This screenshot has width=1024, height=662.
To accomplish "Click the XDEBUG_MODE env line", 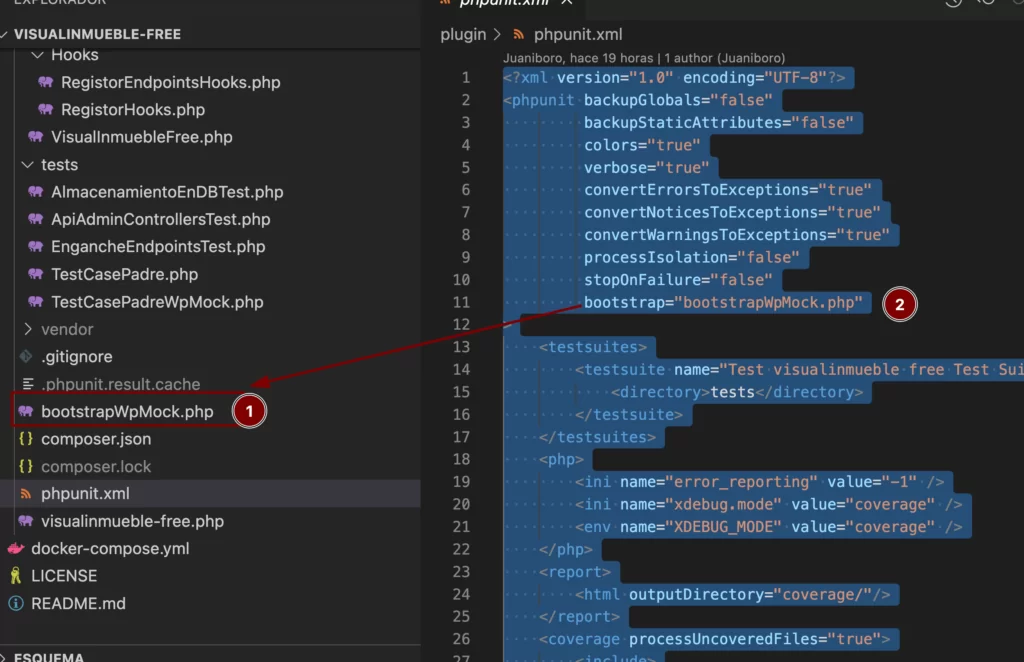I will coord(769,527).
